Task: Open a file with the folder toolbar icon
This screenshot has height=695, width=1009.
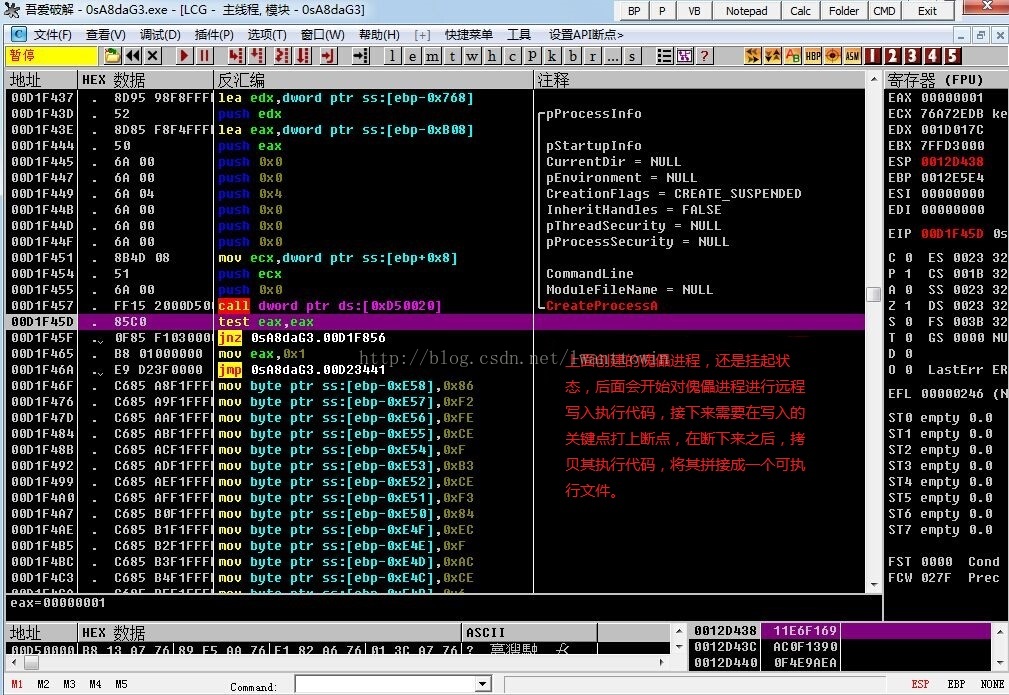Action: pyautogui.click(x=113, y=56)
